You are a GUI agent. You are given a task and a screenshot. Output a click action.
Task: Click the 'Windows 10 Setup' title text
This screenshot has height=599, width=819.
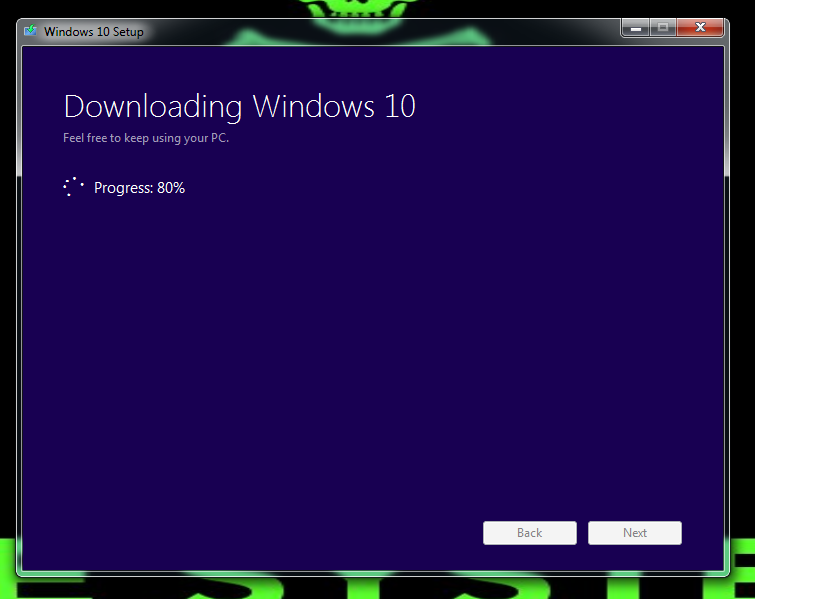(x=93, y=32)
